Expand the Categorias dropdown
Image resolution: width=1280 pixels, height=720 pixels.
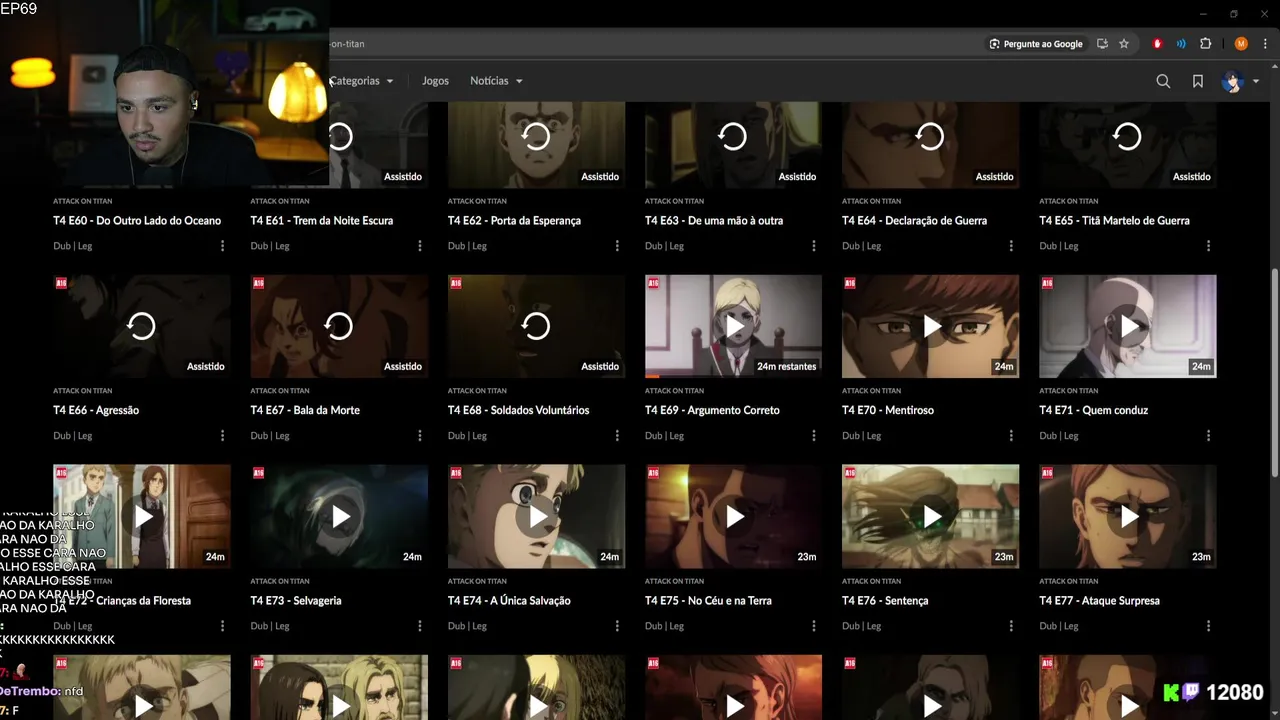(361, 81)
